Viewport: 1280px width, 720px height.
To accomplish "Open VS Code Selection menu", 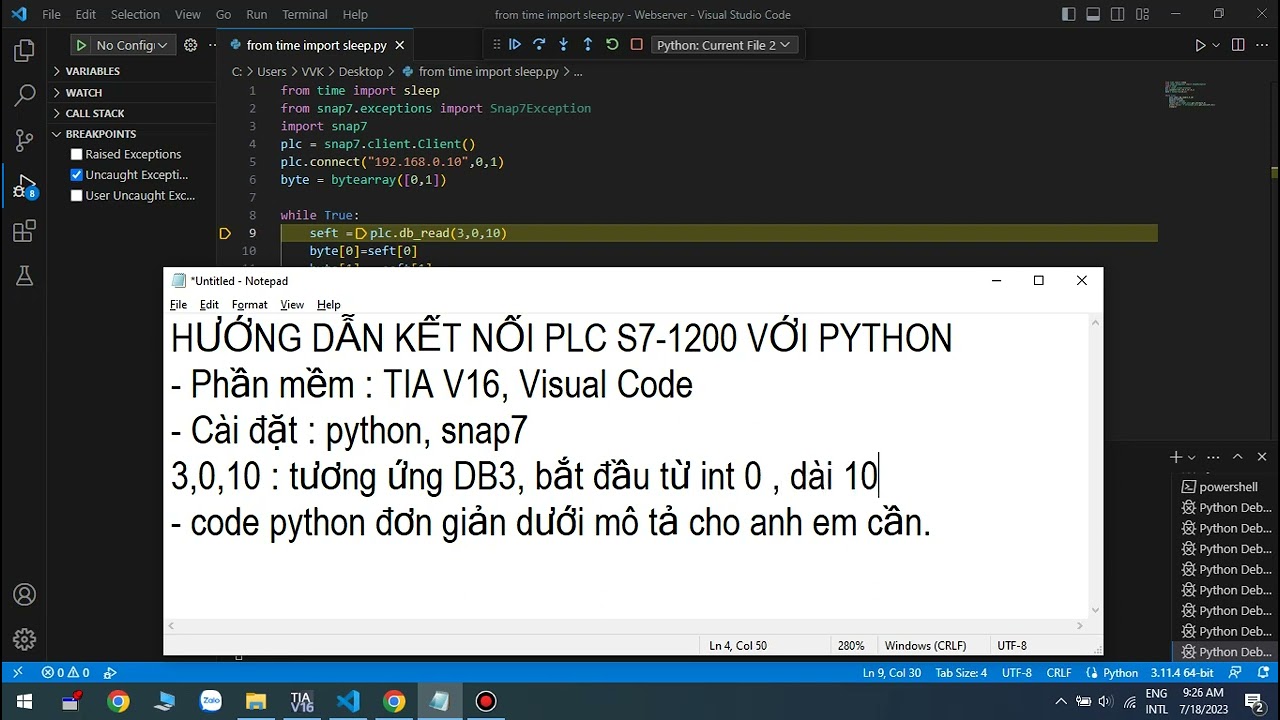I will (x=135, y=14).
